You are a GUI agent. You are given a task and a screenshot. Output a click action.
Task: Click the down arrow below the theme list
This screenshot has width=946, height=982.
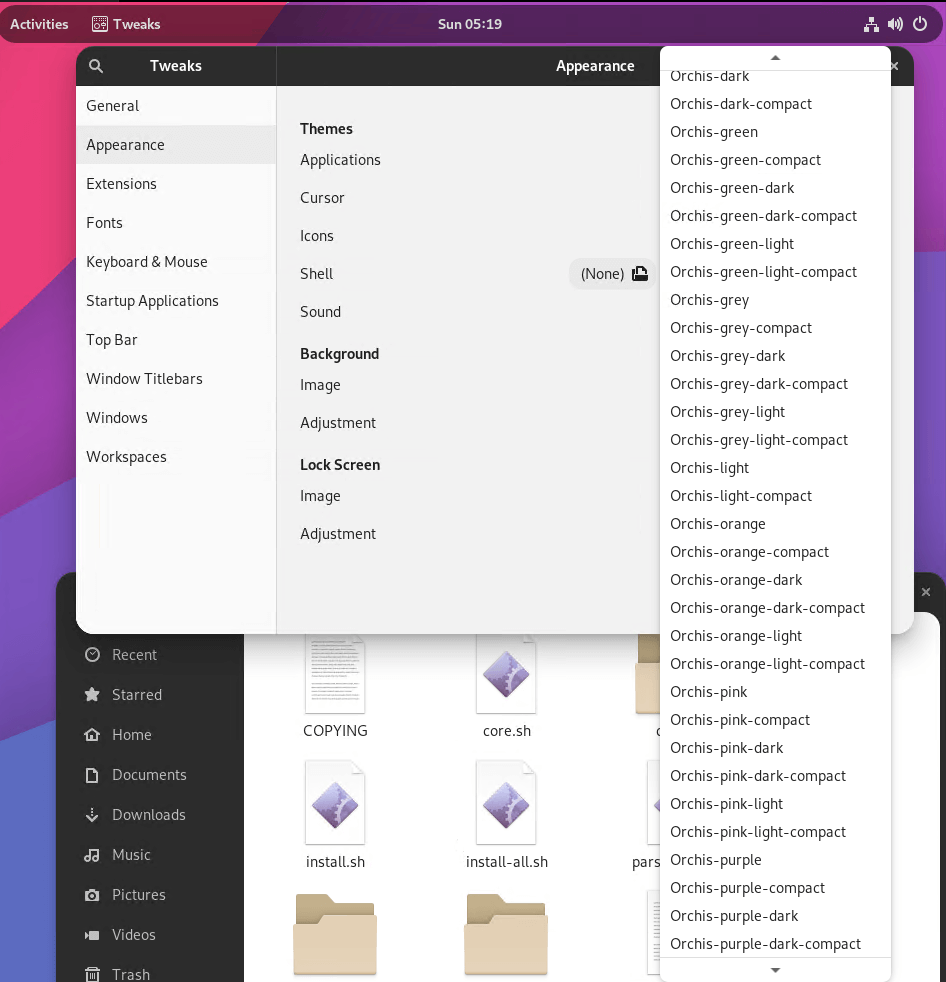coord(775,970)
